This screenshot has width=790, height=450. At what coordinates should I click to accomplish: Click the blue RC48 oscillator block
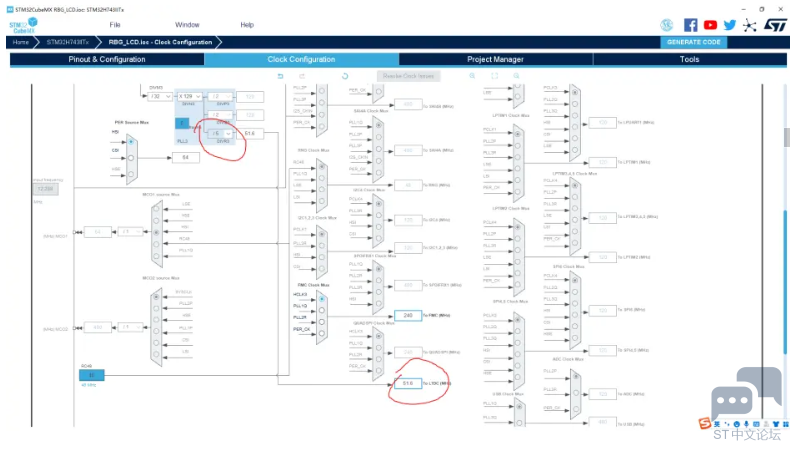coord(92,375)
